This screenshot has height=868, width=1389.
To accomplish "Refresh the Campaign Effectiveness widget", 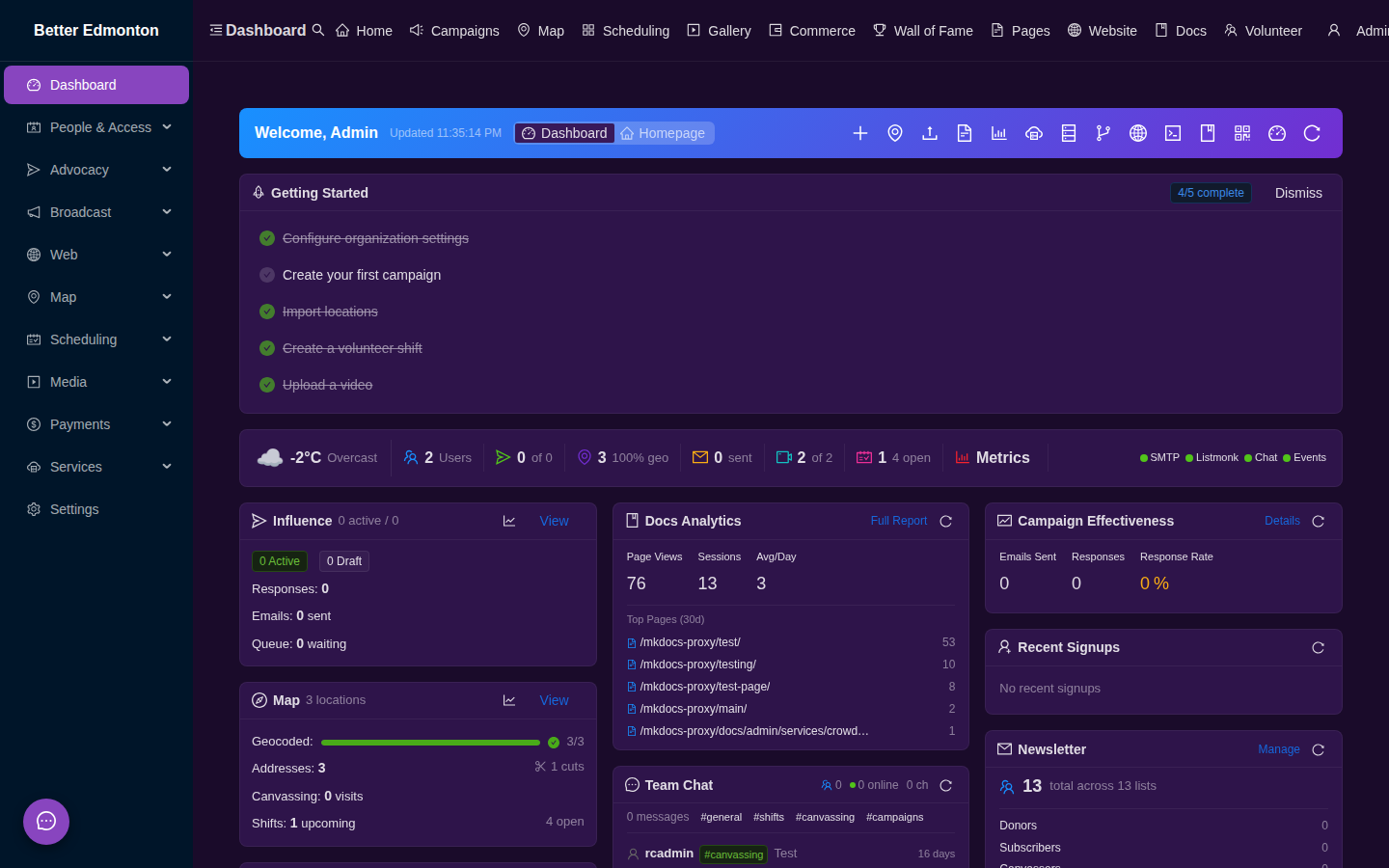I will [x=1319, y=521].
